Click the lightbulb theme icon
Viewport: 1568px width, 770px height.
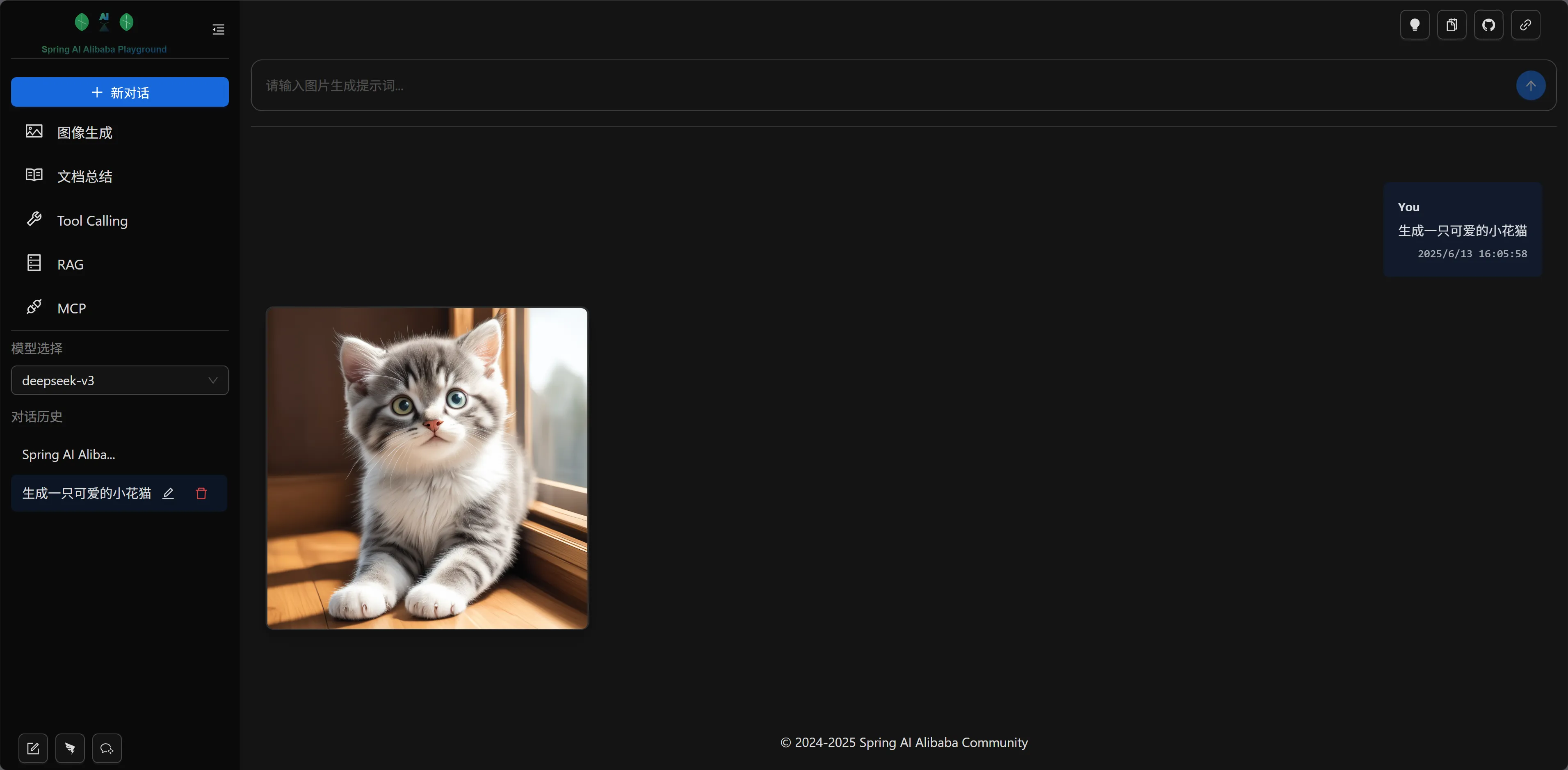click(1415, 25)
